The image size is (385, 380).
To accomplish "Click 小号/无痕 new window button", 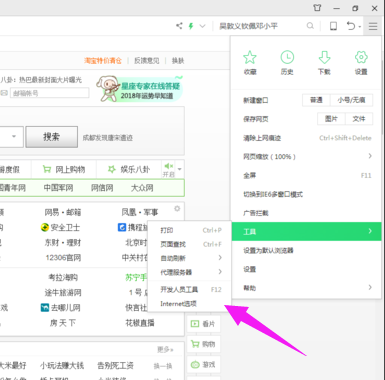I will [351, 100].
